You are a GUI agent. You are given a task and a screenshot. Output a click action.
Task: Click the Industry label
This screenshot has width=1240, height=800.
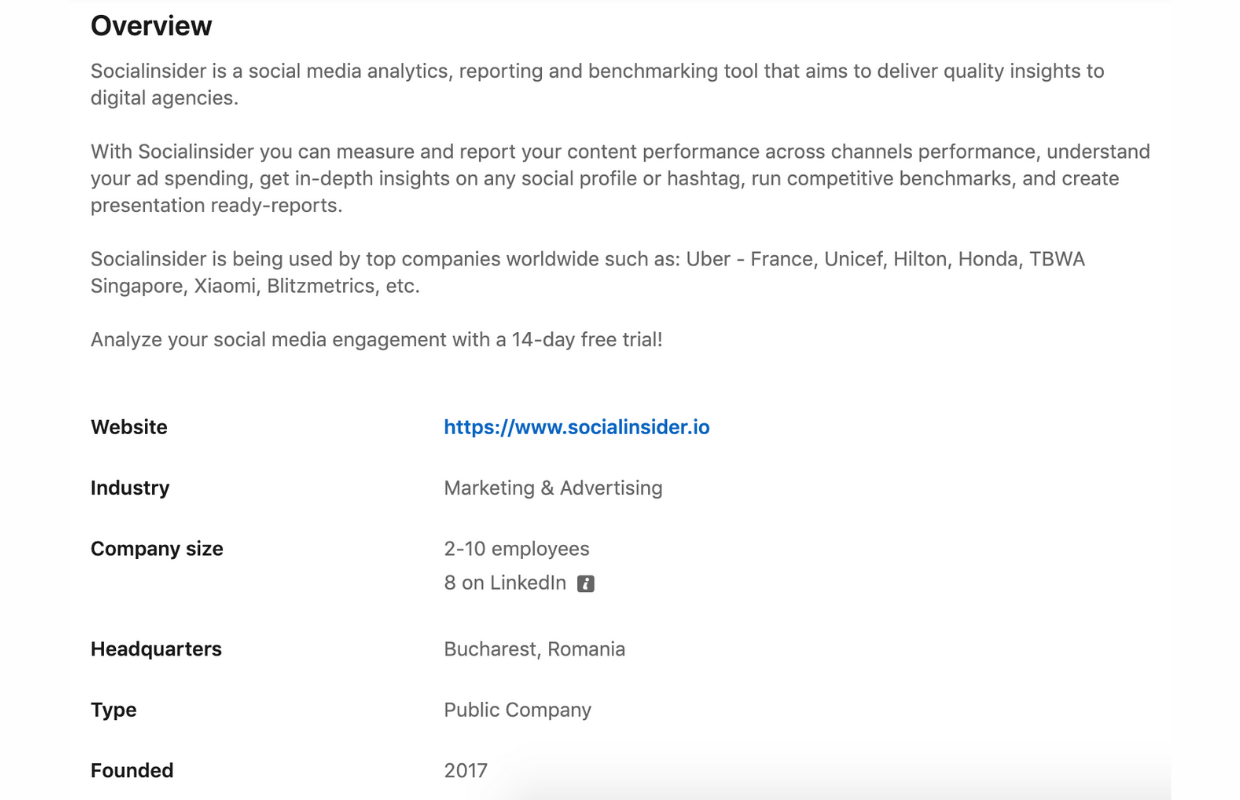click(x=130, y=488)
